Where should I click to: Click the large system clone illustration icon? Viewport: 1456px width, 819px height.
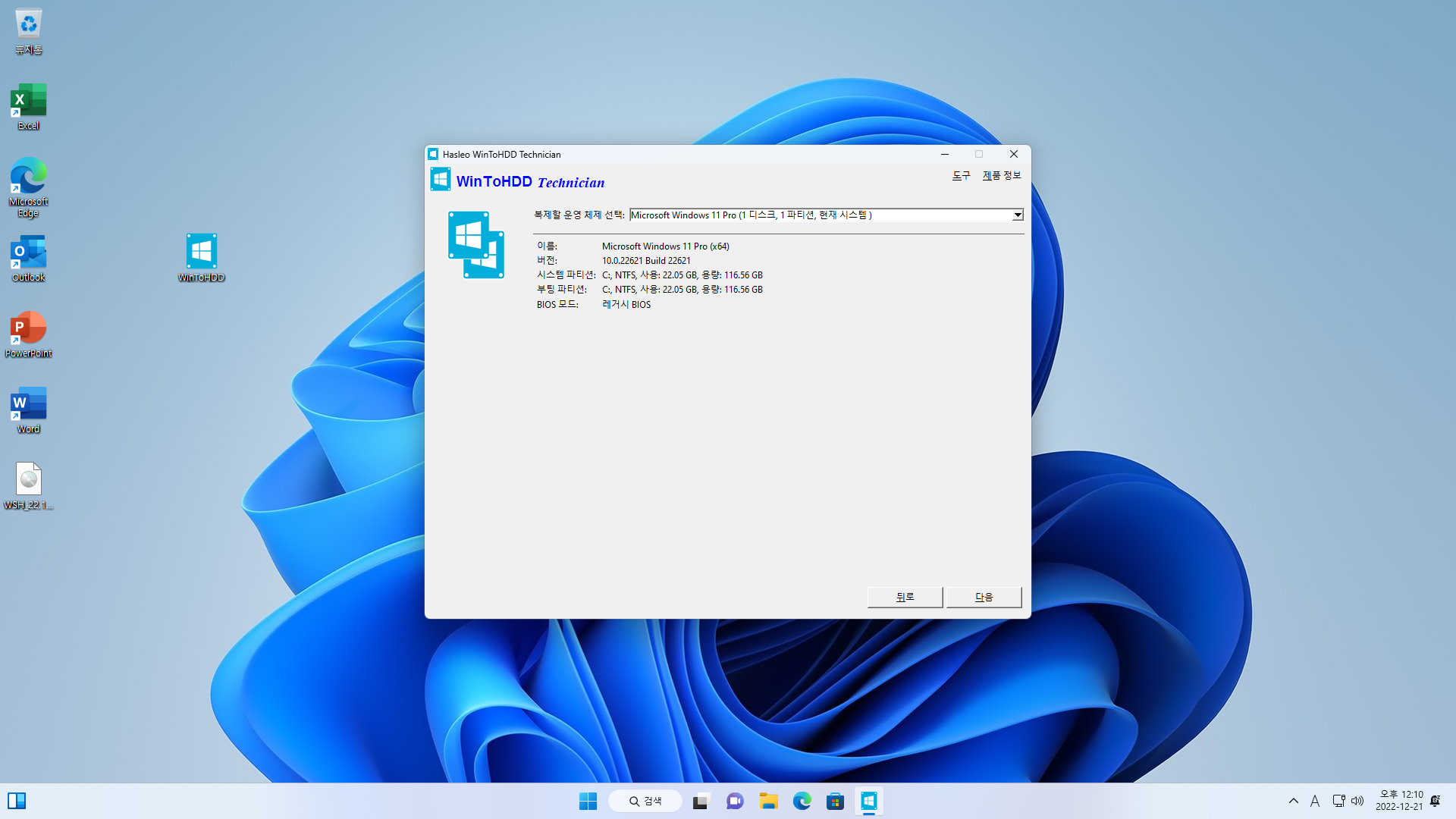[476, 245]
